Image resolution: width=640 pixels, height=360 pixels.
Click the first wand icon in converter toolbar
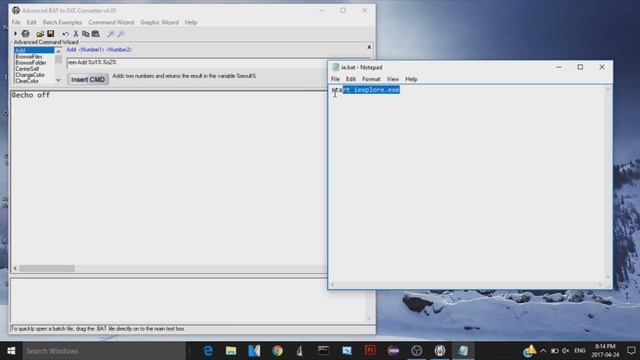click(x=111, y=34)
